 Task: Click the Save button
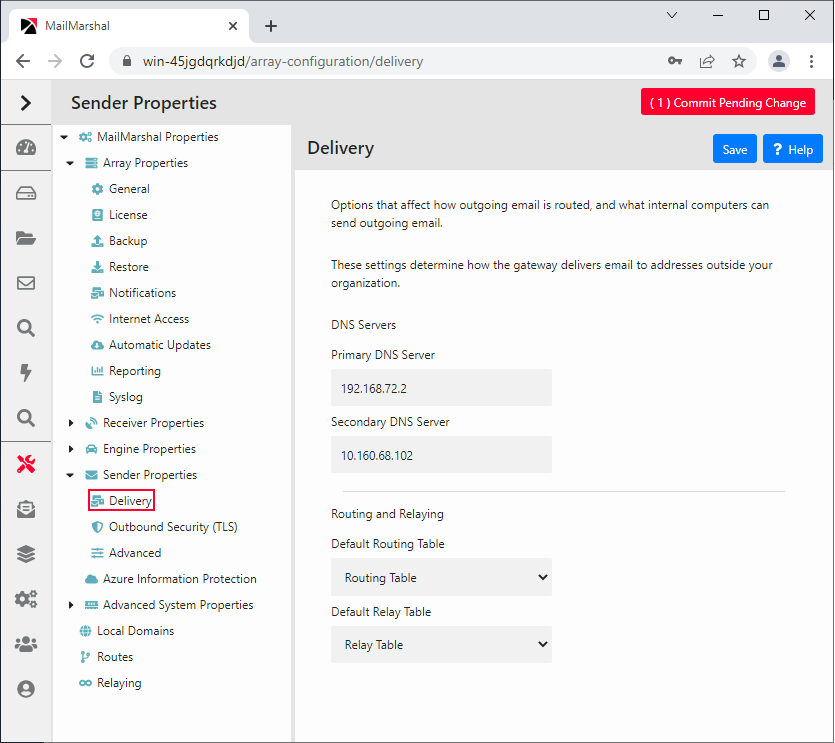(735, 148)
